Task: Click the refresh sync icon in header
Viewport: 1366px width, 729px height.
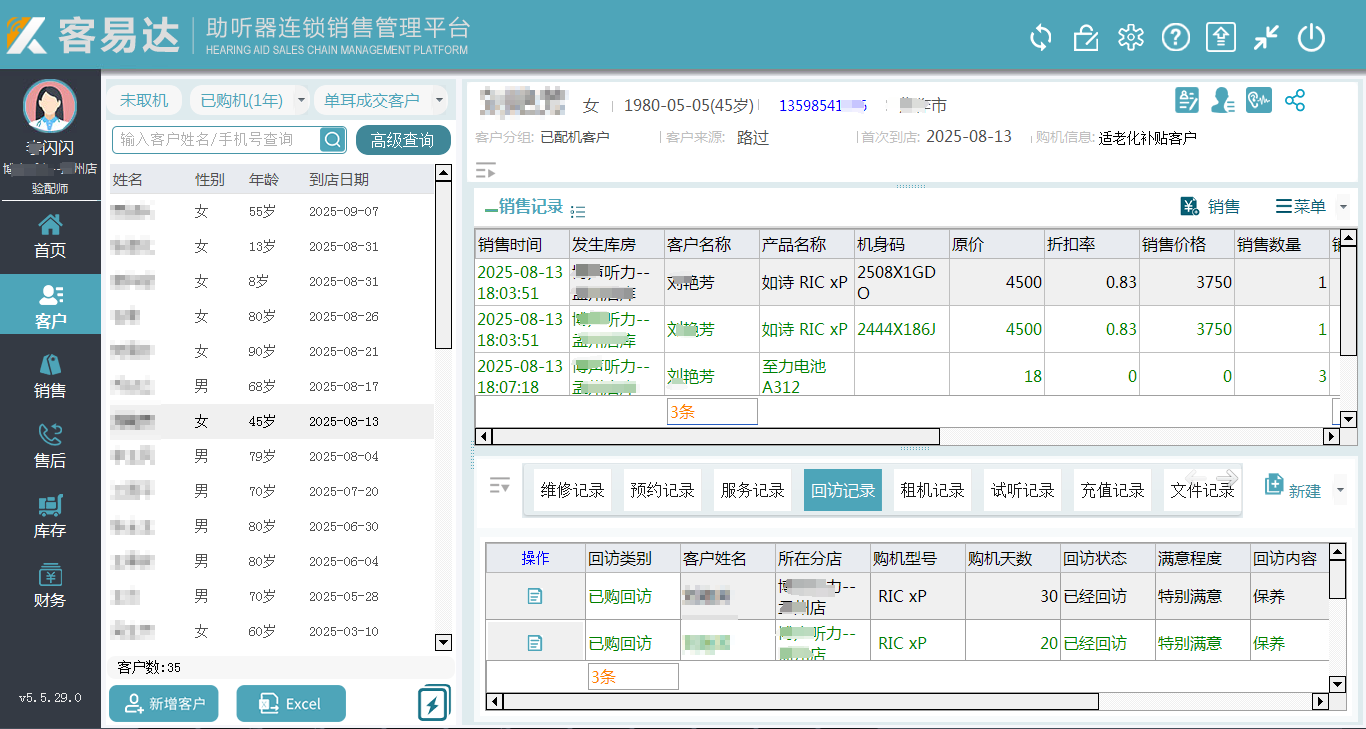Action: (1041, 38)
